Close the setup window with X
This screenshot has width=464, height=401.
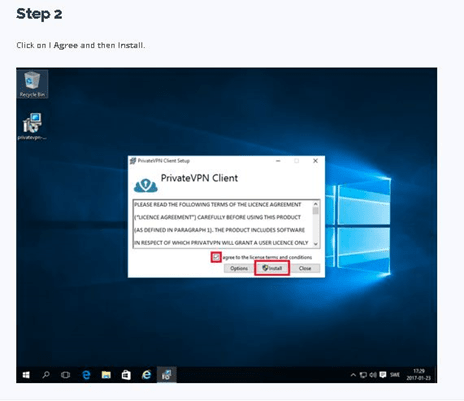click(x=315, y=161)
